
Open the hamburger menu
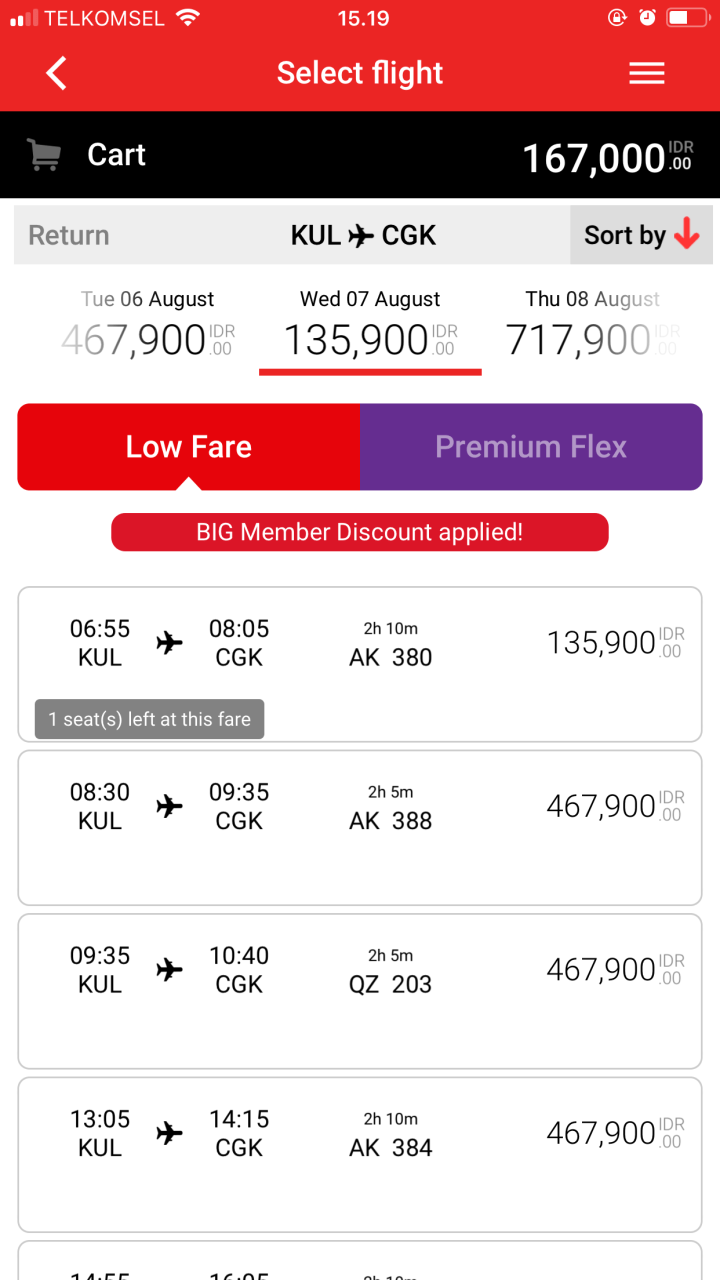pos(646,73)
